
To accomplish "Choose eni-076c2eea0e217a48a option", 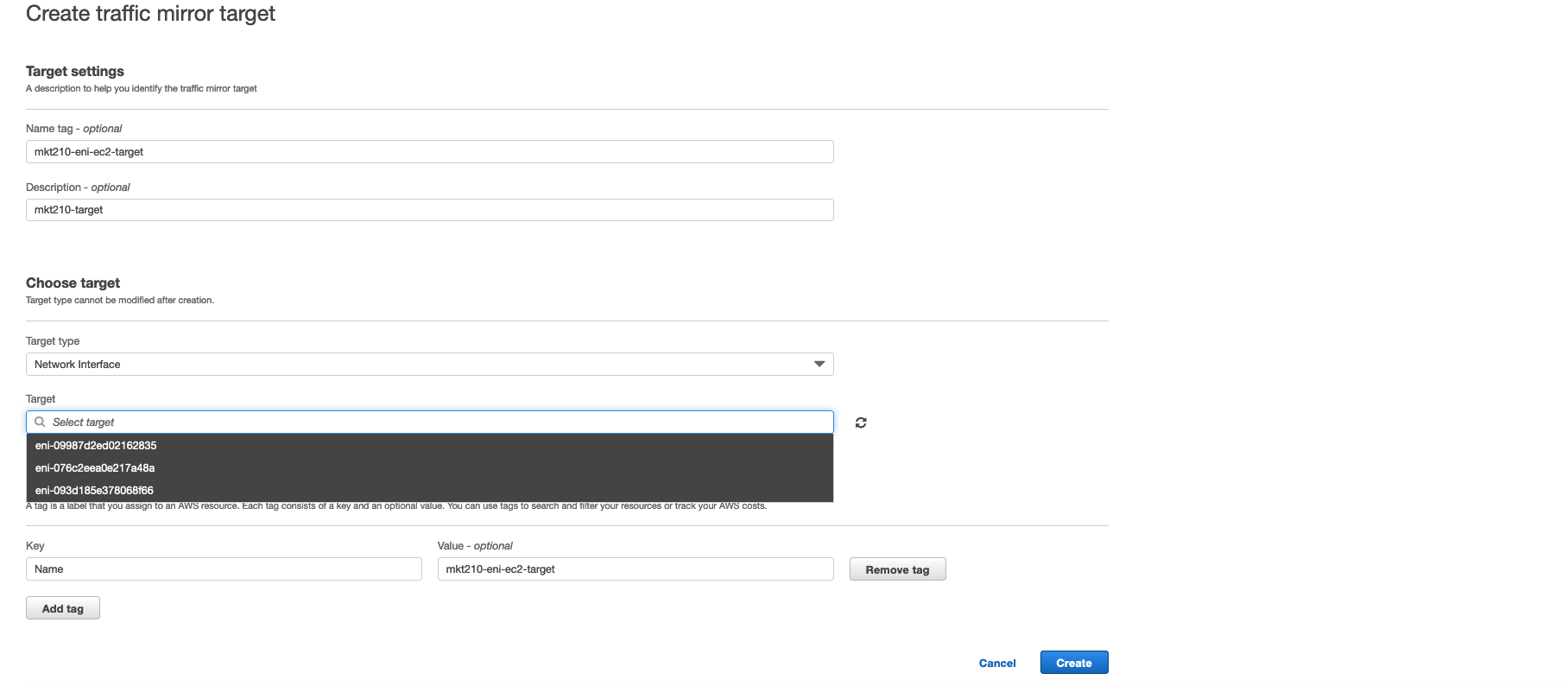I will [430, 468].
